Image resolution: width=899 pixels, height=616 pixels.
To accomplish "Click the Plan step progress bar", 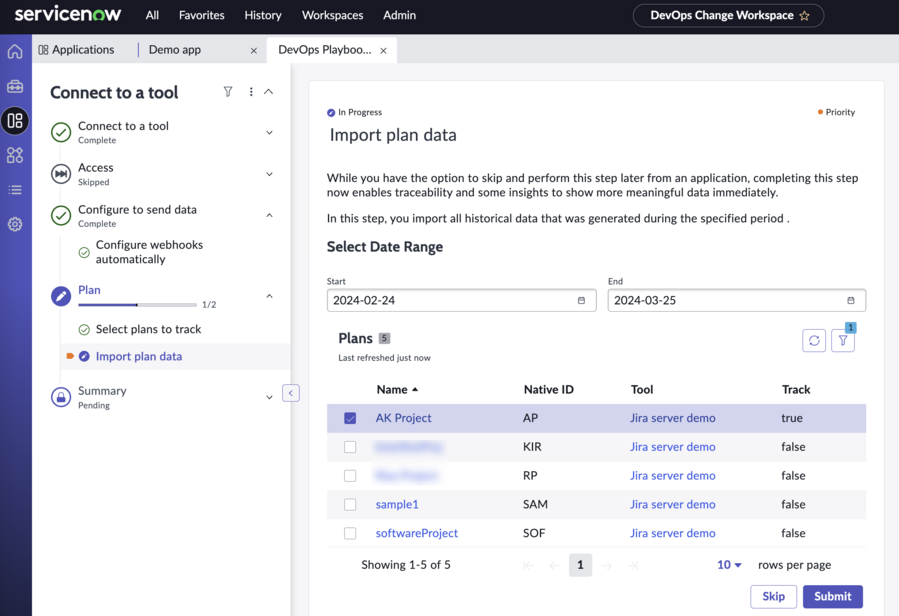I will coord(137,305).
